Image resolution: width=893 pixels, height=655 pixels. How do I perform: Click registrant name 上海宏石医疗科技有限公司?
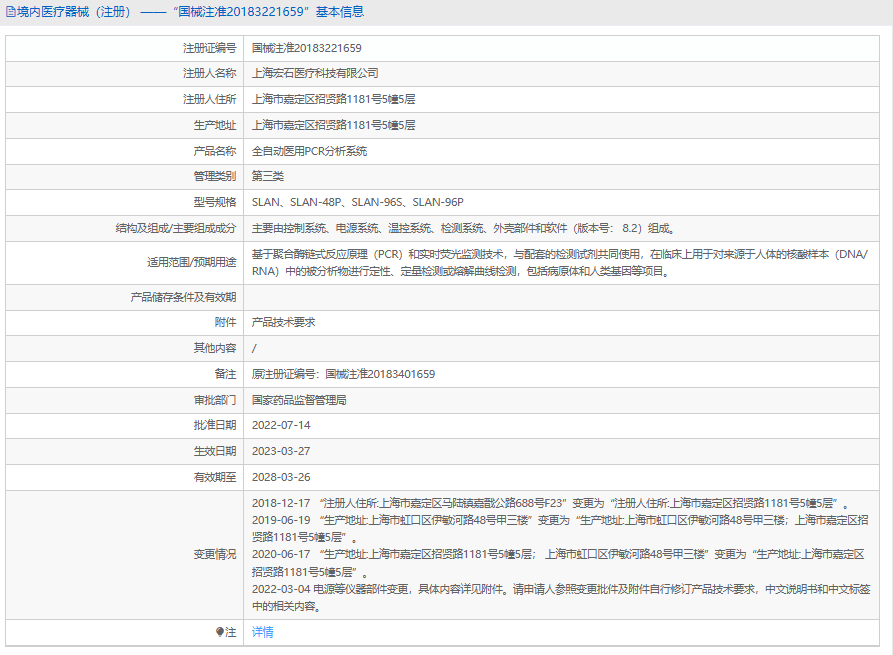[x=315, y=73]
